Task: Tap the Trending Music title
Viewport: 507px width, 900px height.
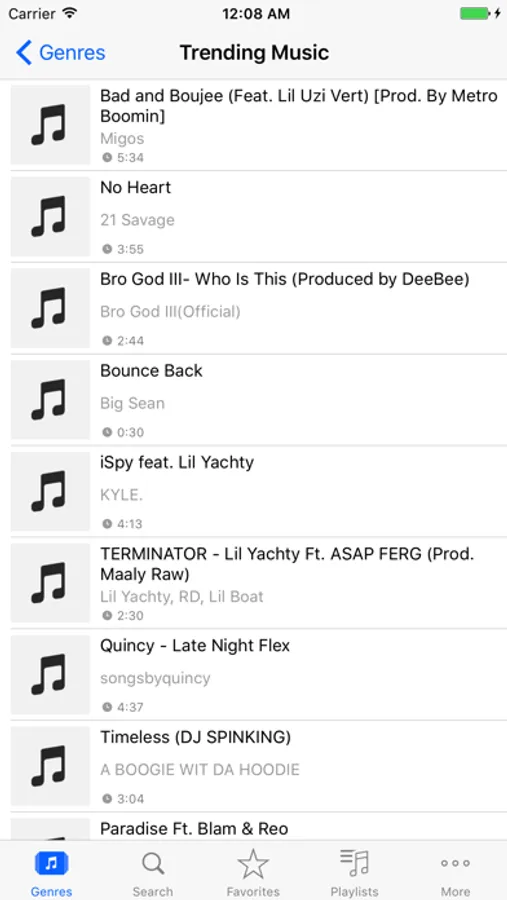Action: click(254, 53)
